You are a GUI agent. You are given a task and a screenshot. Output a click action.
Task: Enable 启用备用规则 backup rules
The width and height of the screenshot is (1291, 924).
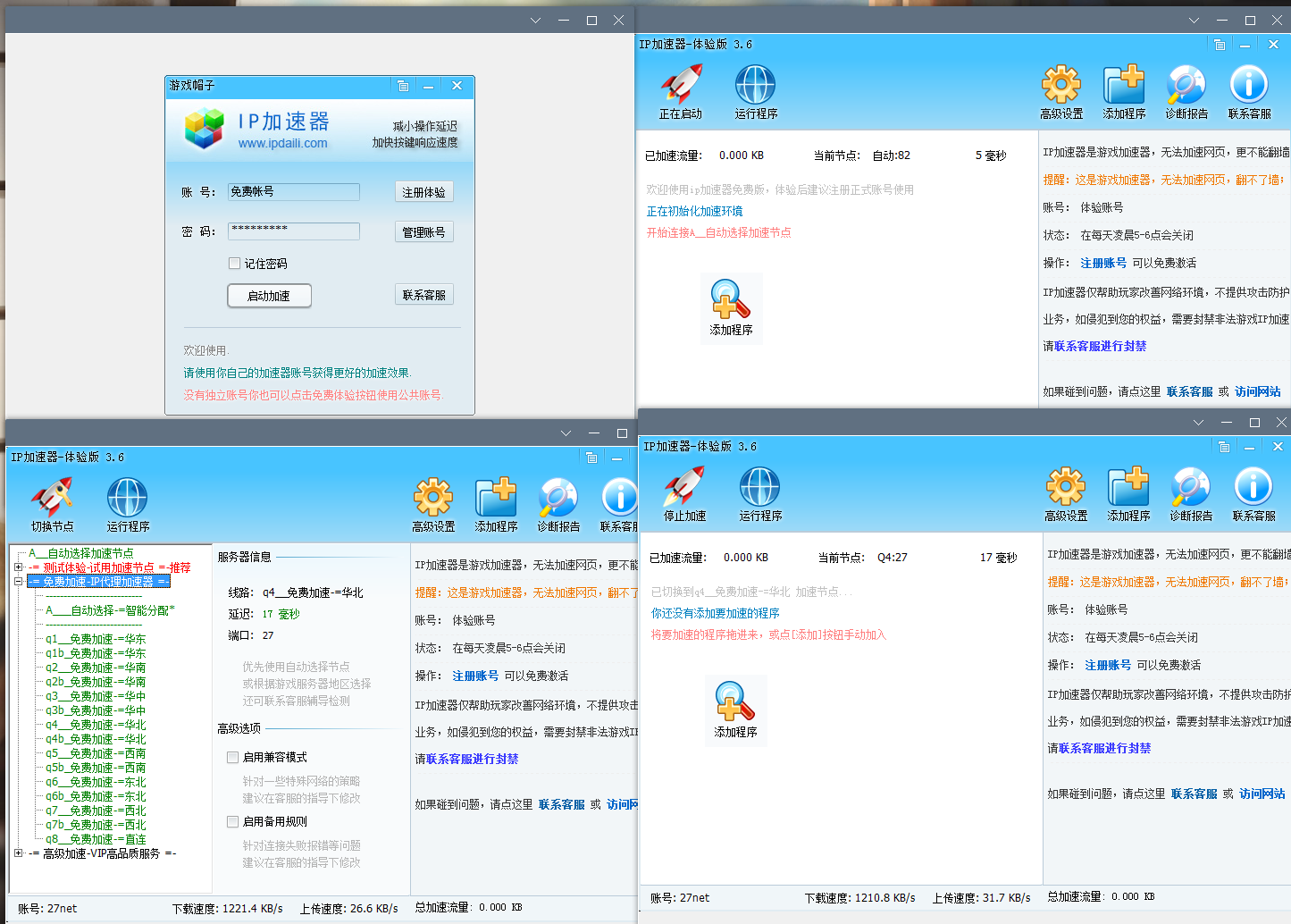coord(232,821)
